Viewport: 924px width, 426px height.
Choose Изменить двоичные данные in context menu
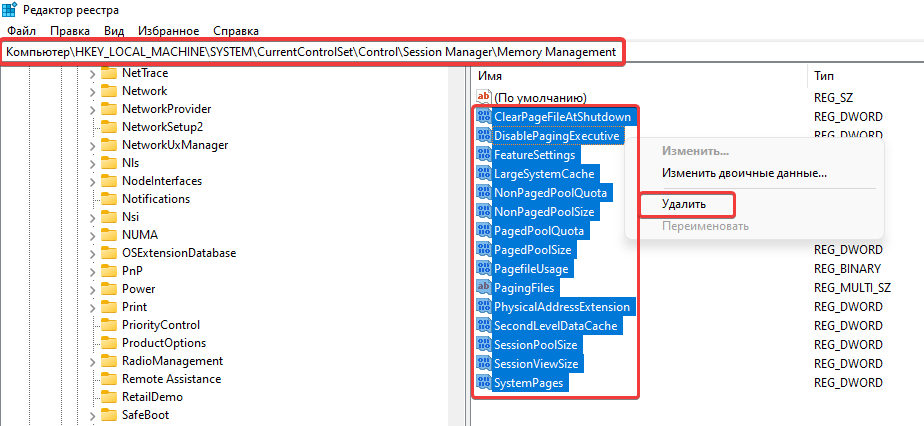click(744, 173)
